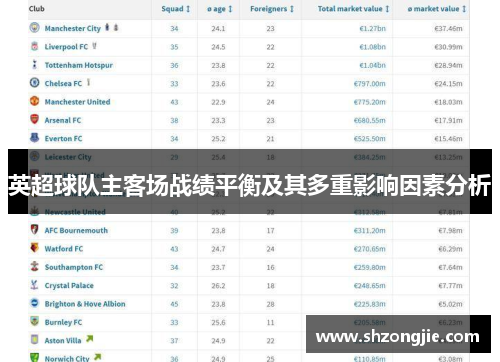
Task: Open the Manchester United club link
Action: click(77, 102)
